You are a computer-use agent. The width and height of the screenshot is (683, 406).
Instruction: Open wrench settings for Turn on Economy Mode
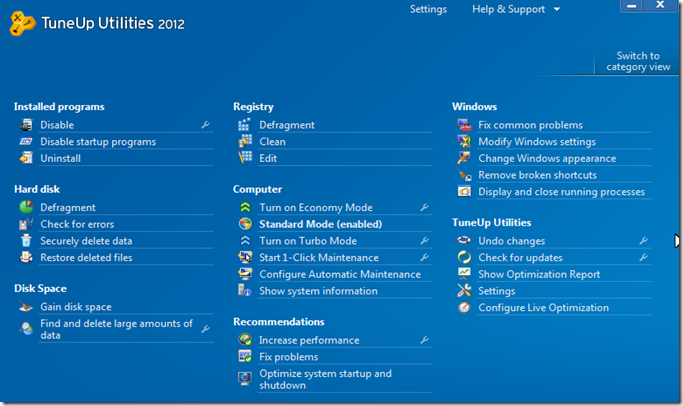pyautogui.click(x=424, y=207)
